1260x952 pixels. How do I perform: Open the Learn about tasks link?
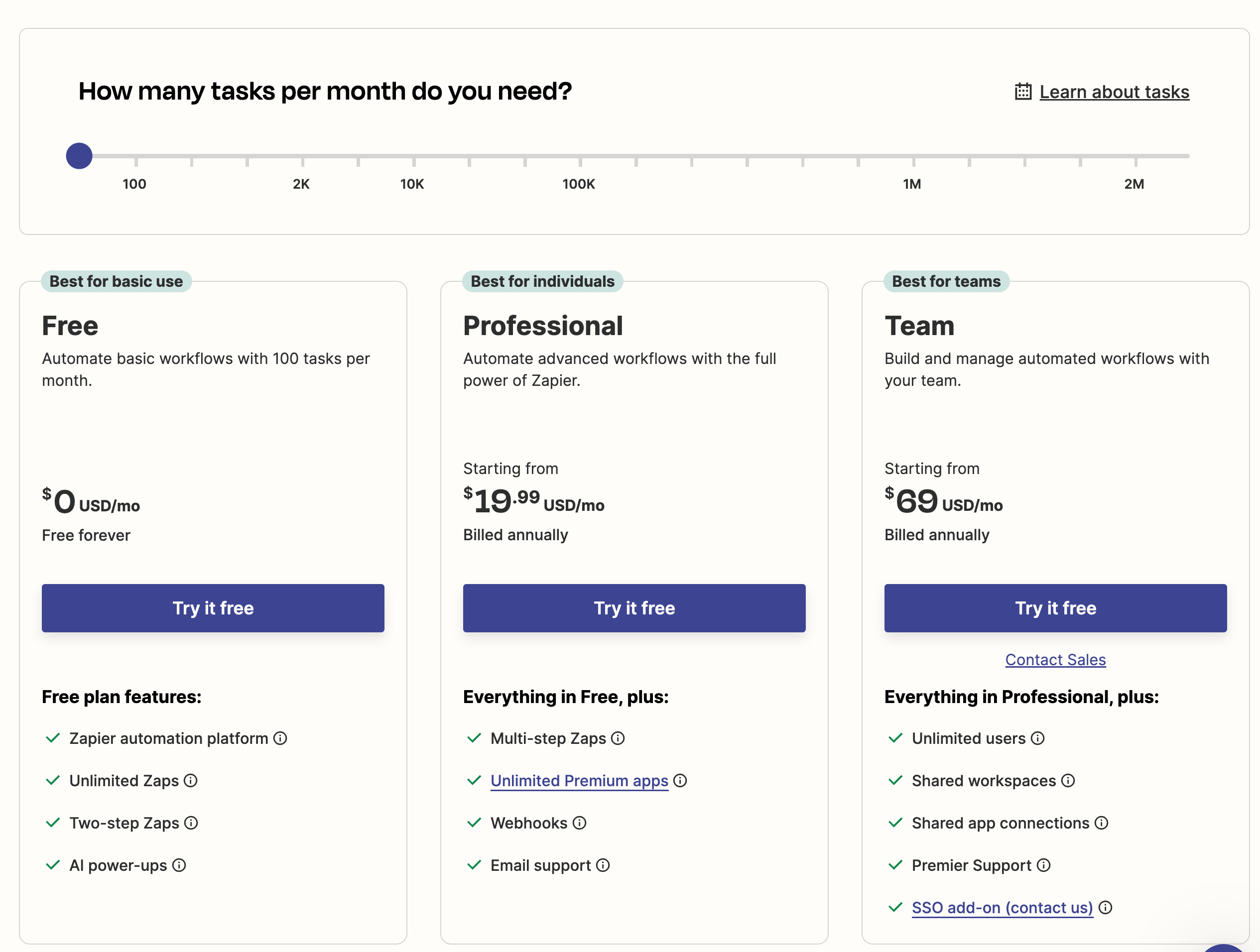1114,92
